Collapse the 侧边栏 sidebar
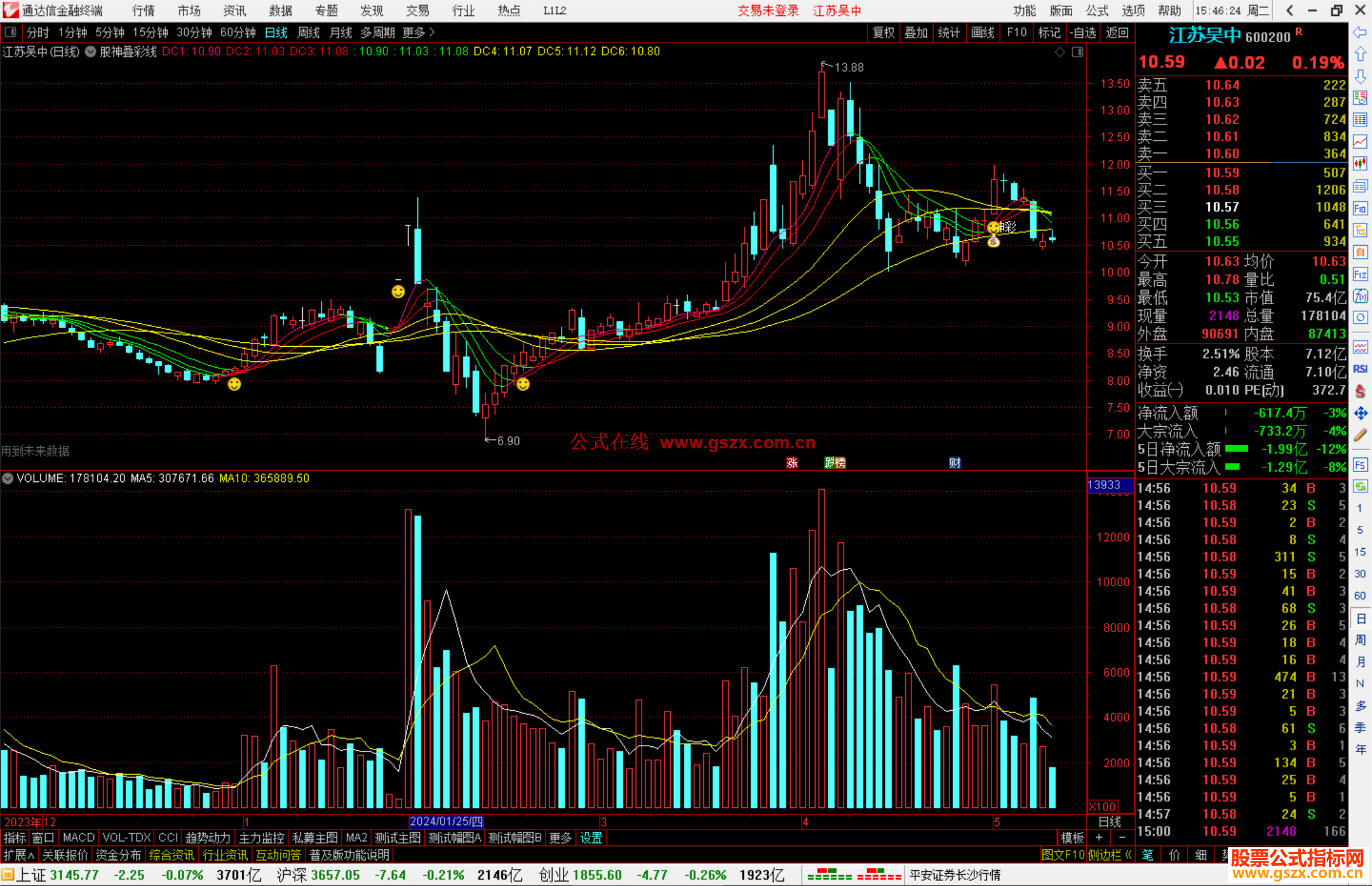The height and width of the screenshot is (886, 1372). (1110, 855)
